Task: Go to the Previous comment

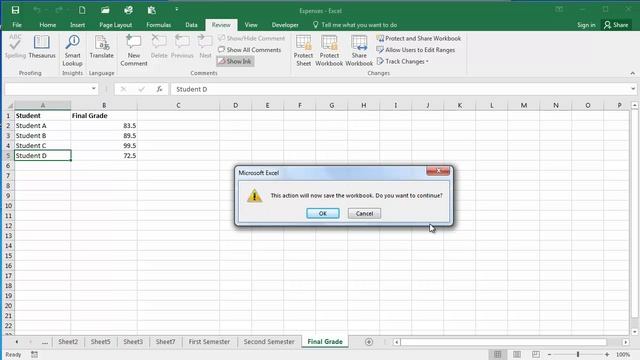Action: [x=182, y=46]
